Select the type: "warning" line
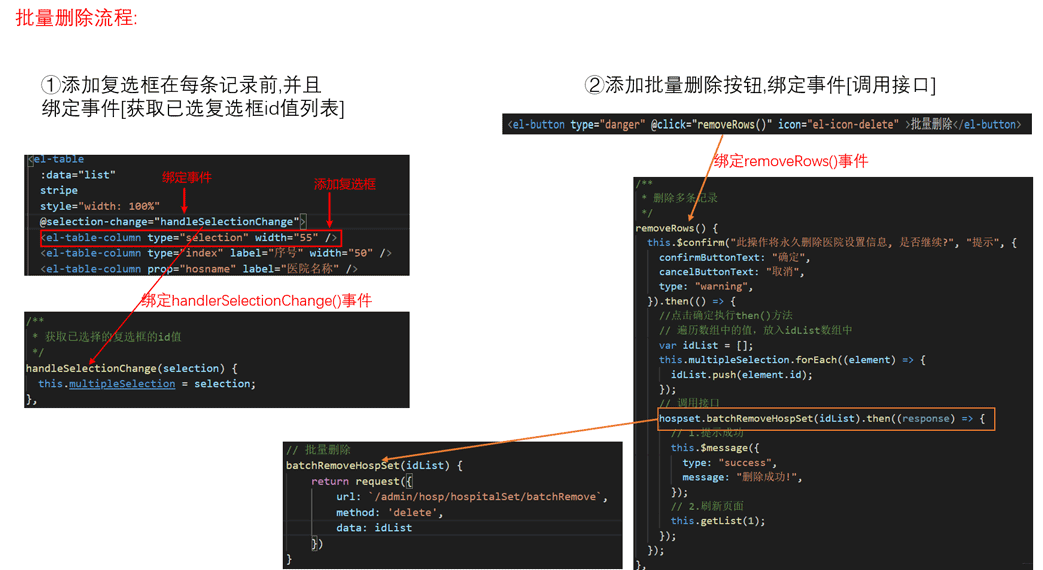 click(706, 287)
